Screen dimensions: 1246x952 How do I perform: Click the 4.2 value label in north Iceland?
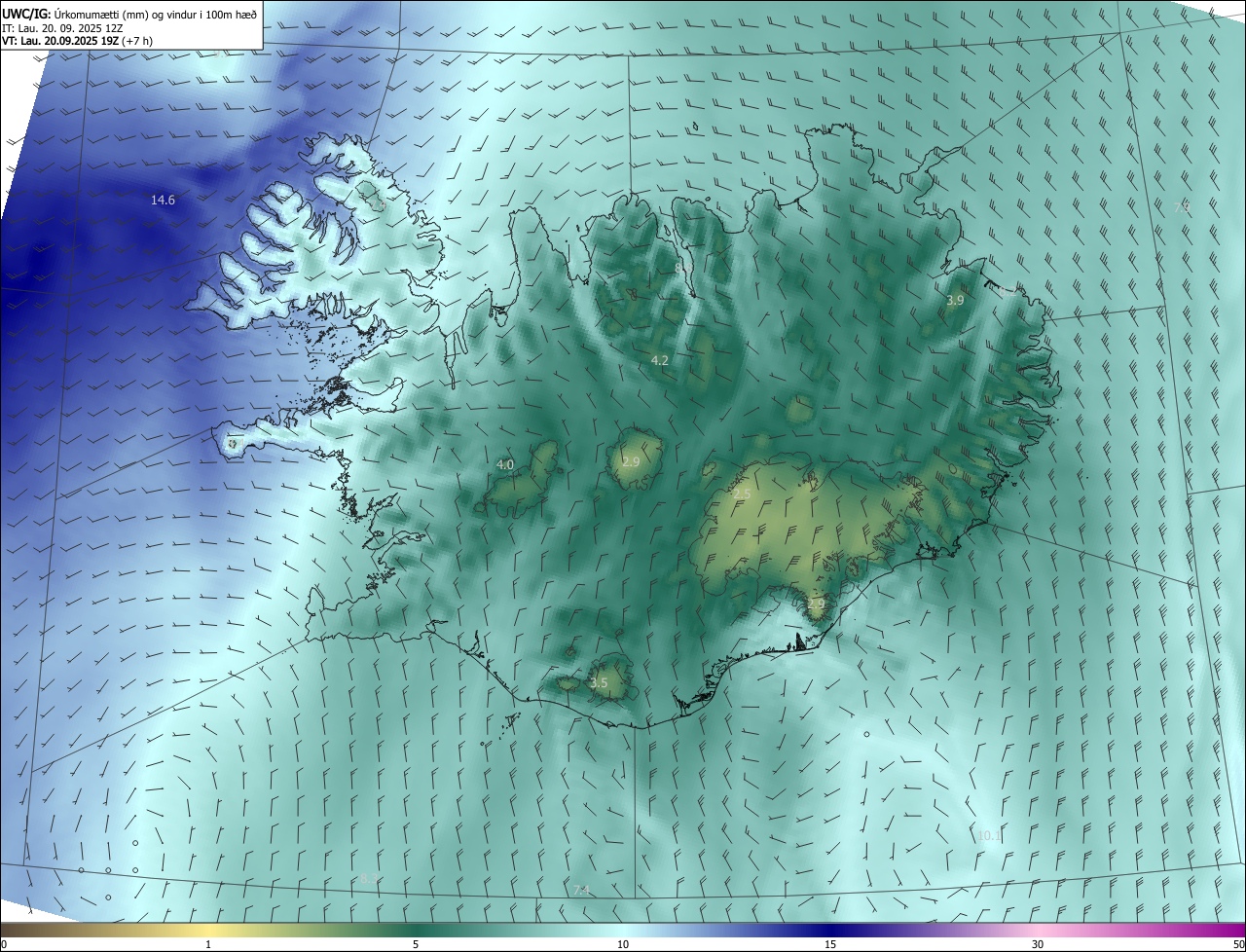tap(659, 360)
